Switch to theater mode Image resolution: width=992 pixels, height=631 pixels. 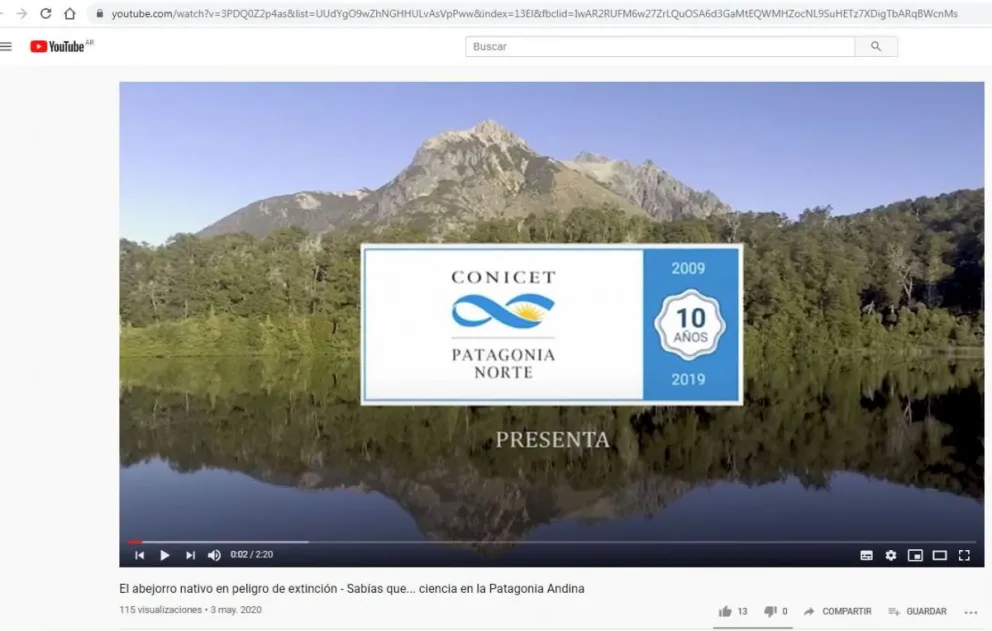point(939,555)
